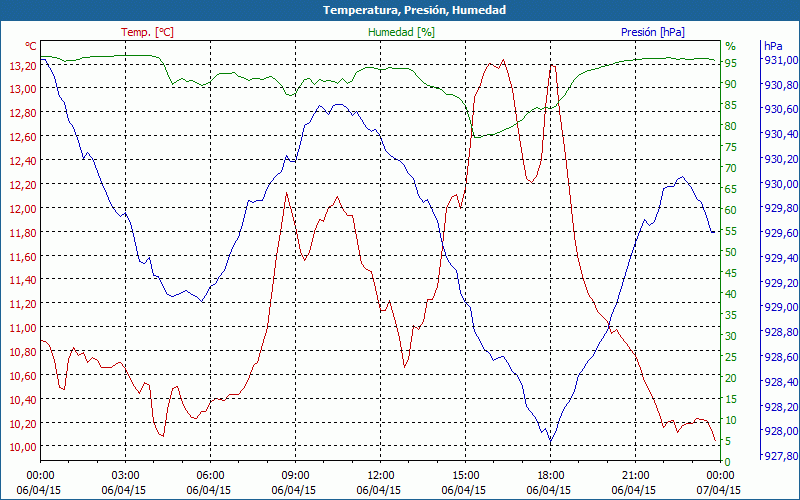This screenshot has width=800, height=500.
Task: Select the green Humedad [%] legend label
Action: [401, 32]
